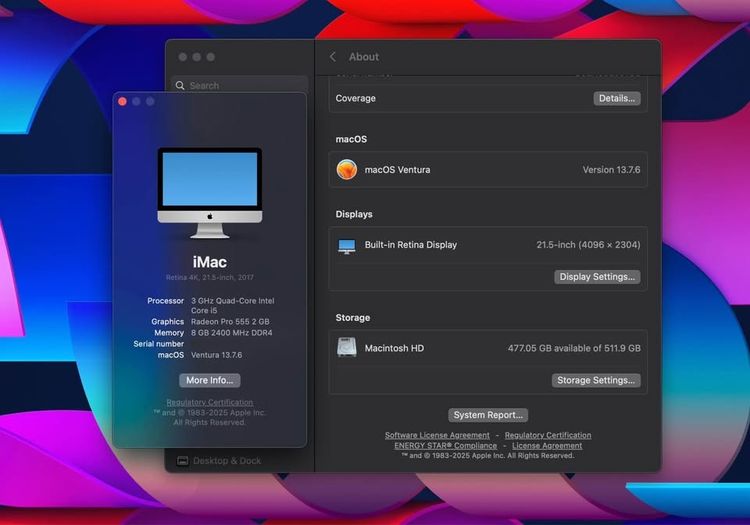Click More Info in About This Mac
750x525 pixels.
210,380
